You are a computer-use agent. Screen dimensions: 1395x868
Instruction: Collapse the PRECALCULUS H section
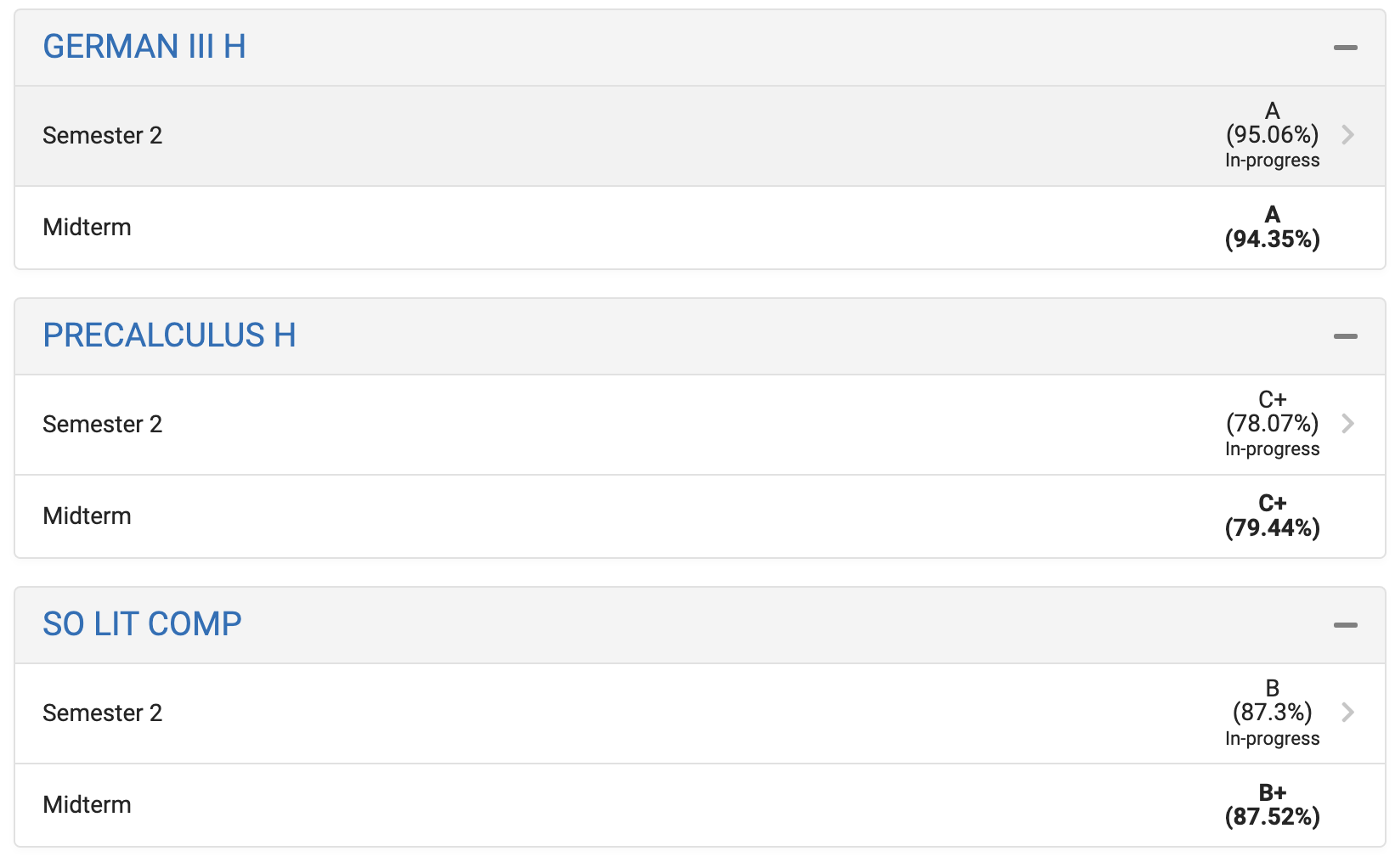[x=1345, y=336]
